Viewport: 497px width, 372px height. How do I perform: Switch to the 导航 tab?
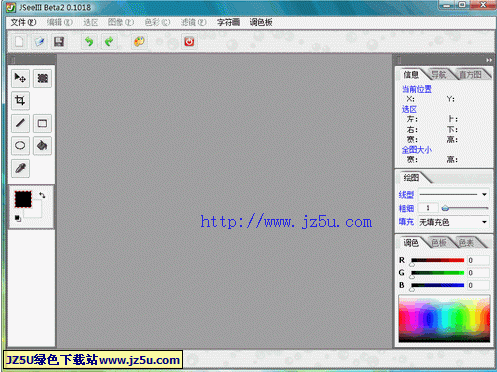pos(439,75)
